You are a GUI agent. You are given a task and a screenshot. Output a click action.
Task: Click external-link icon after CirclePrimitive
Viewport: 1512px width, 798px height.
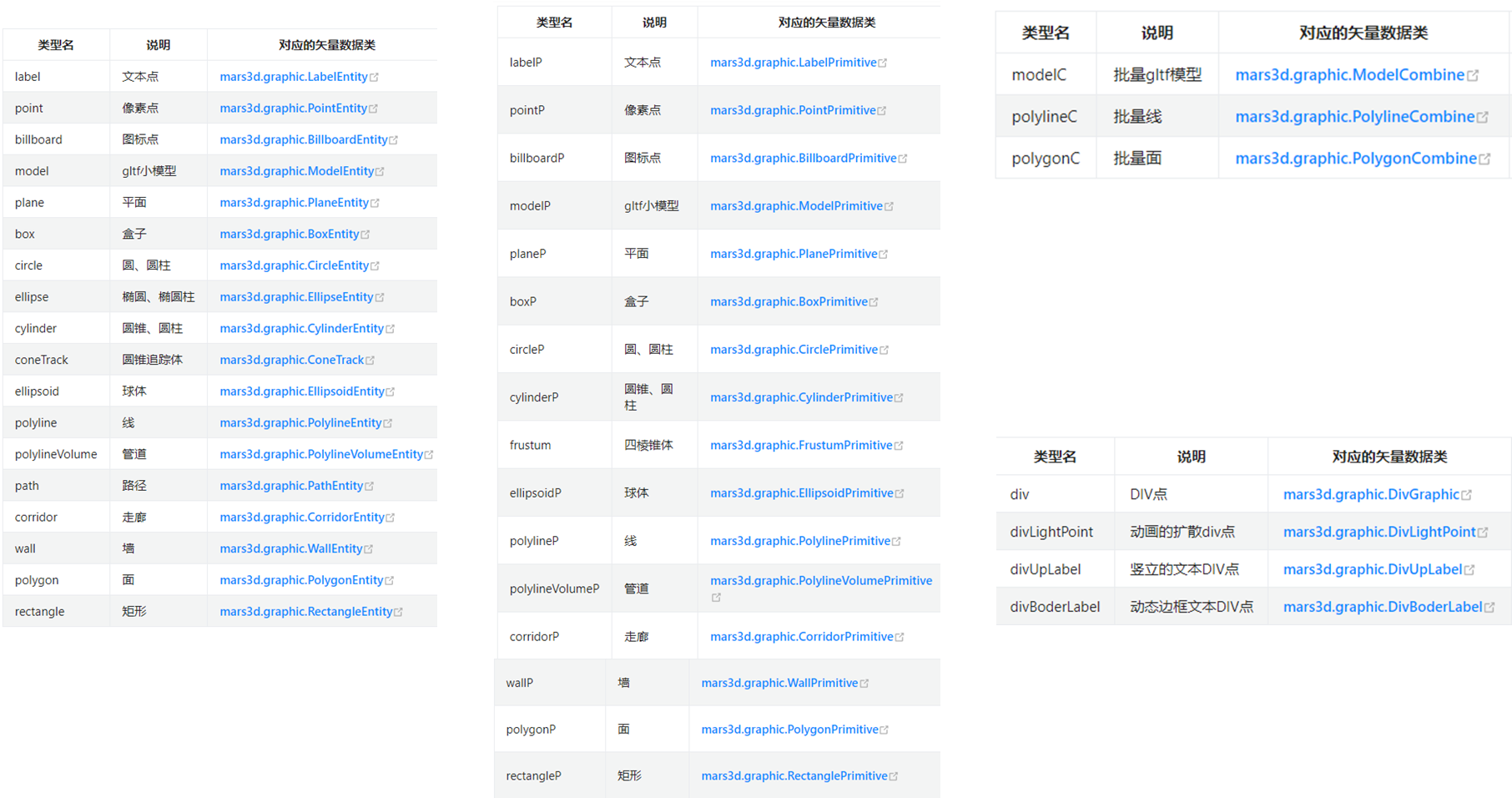(x=884, y=351)
